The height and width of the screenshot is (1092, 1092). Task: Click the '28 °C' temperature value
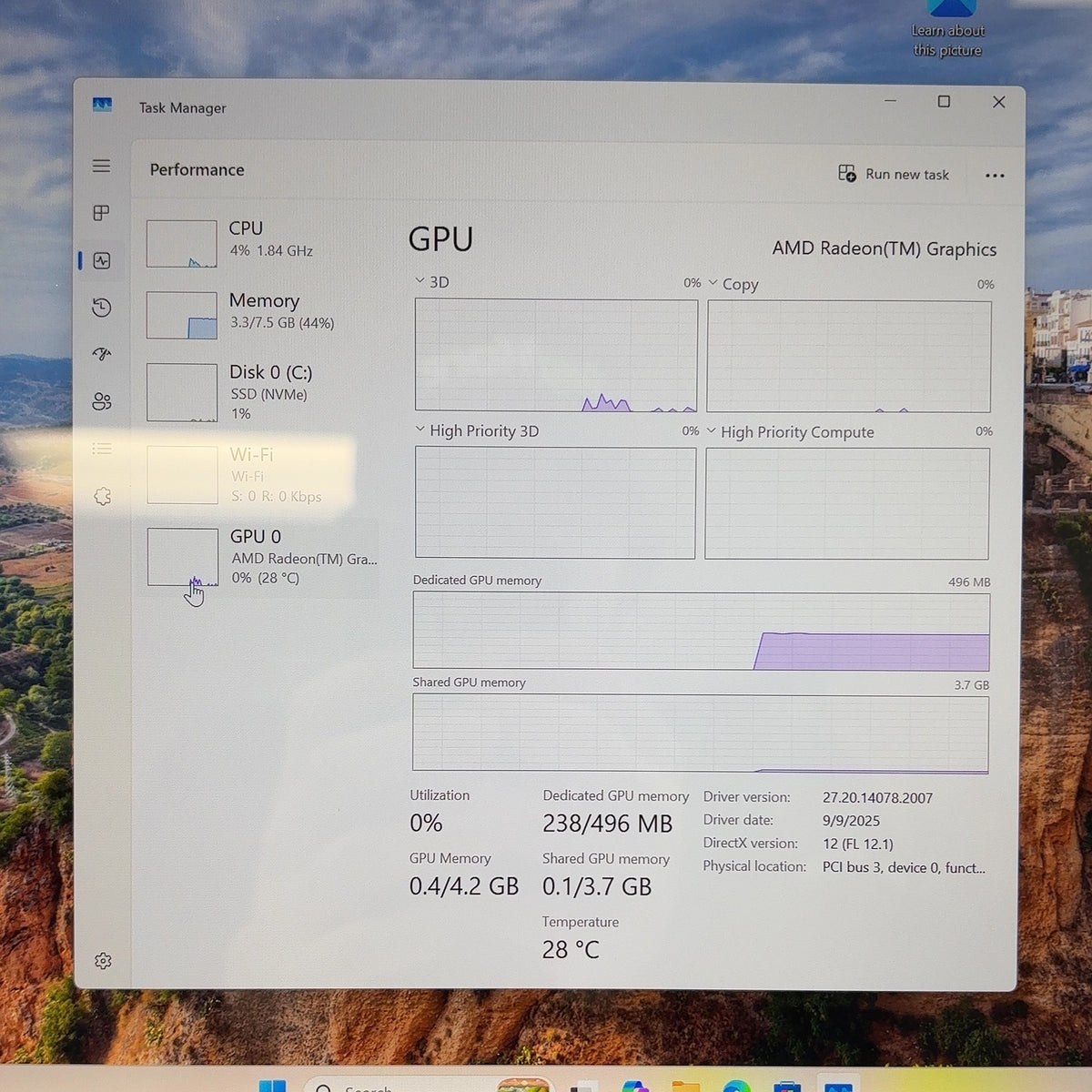571,950
